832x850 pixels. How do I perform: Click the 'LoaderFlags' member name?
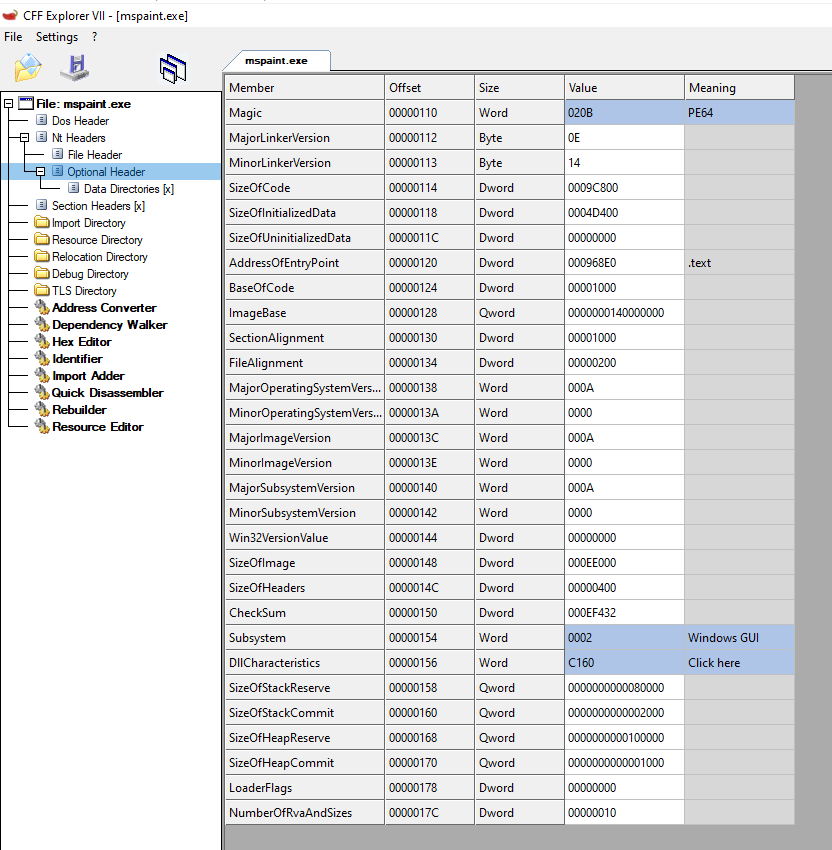pos(260,788)
